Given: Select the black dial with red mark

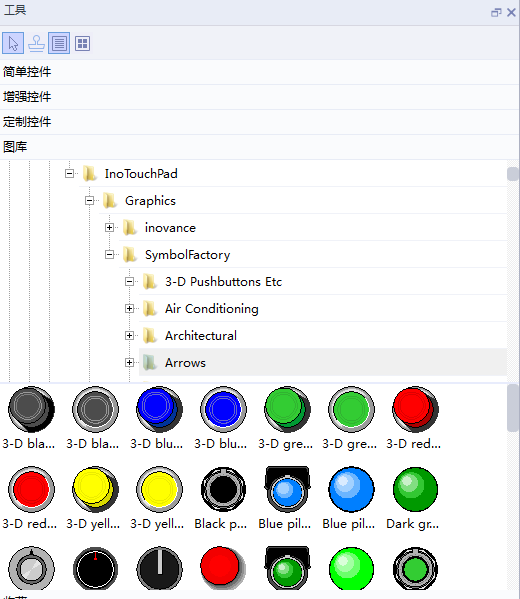Looking at the screenshot, I should [x=95, y=568].
